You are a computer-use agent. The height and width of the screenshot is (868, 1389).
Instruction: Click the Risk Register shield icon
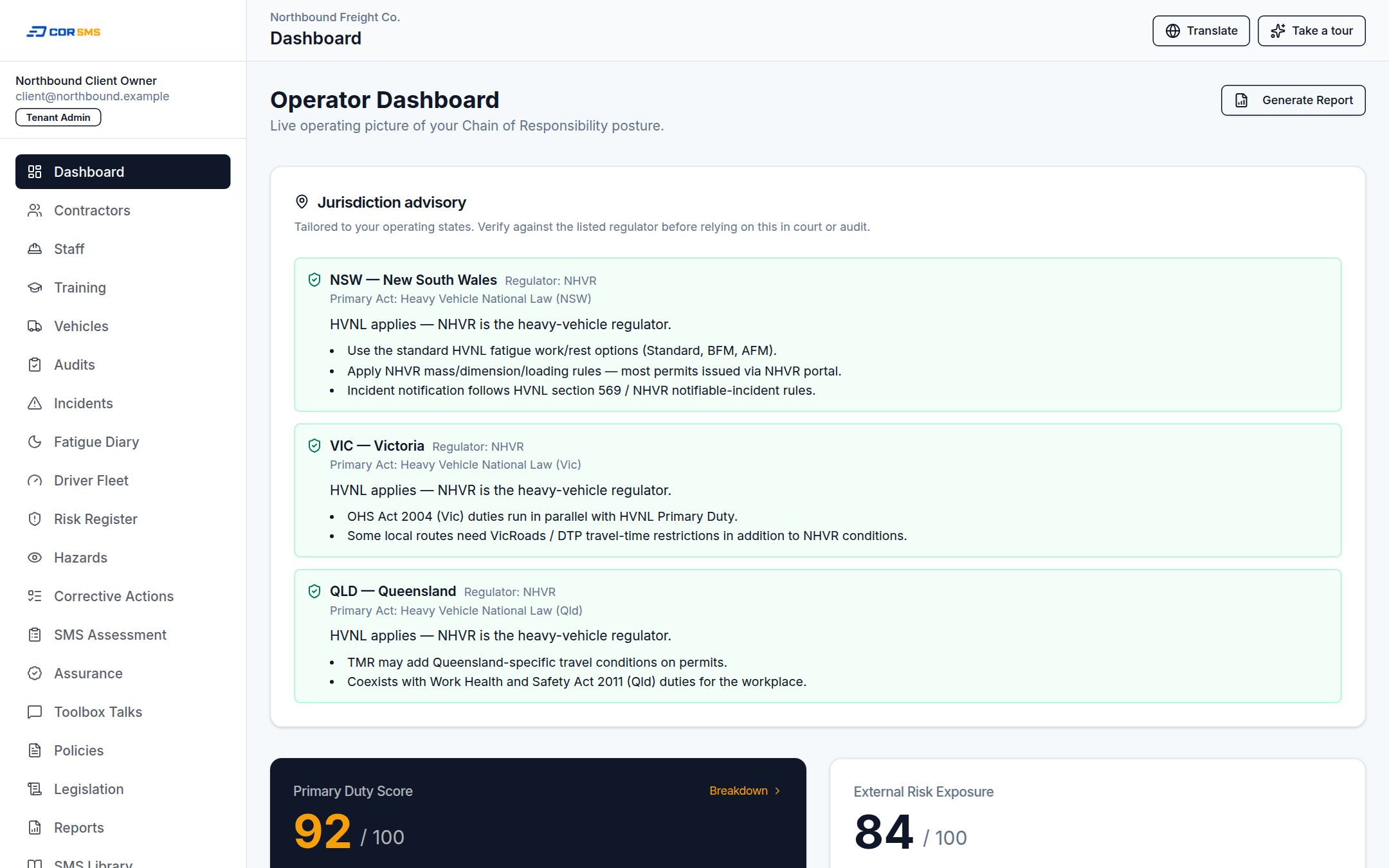pos(35,519)
